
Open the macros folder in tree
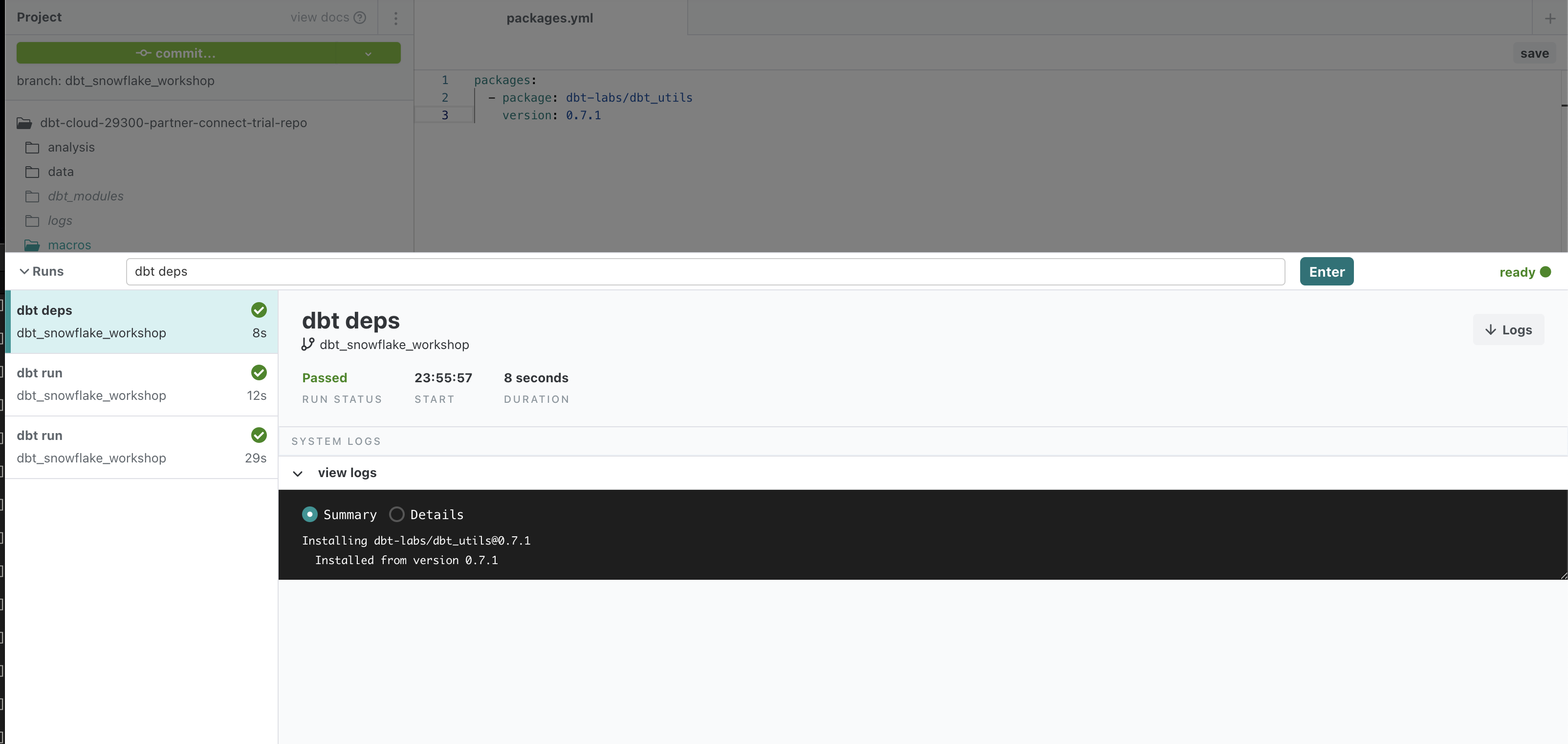pyautogui.click(x=69, y=245)
